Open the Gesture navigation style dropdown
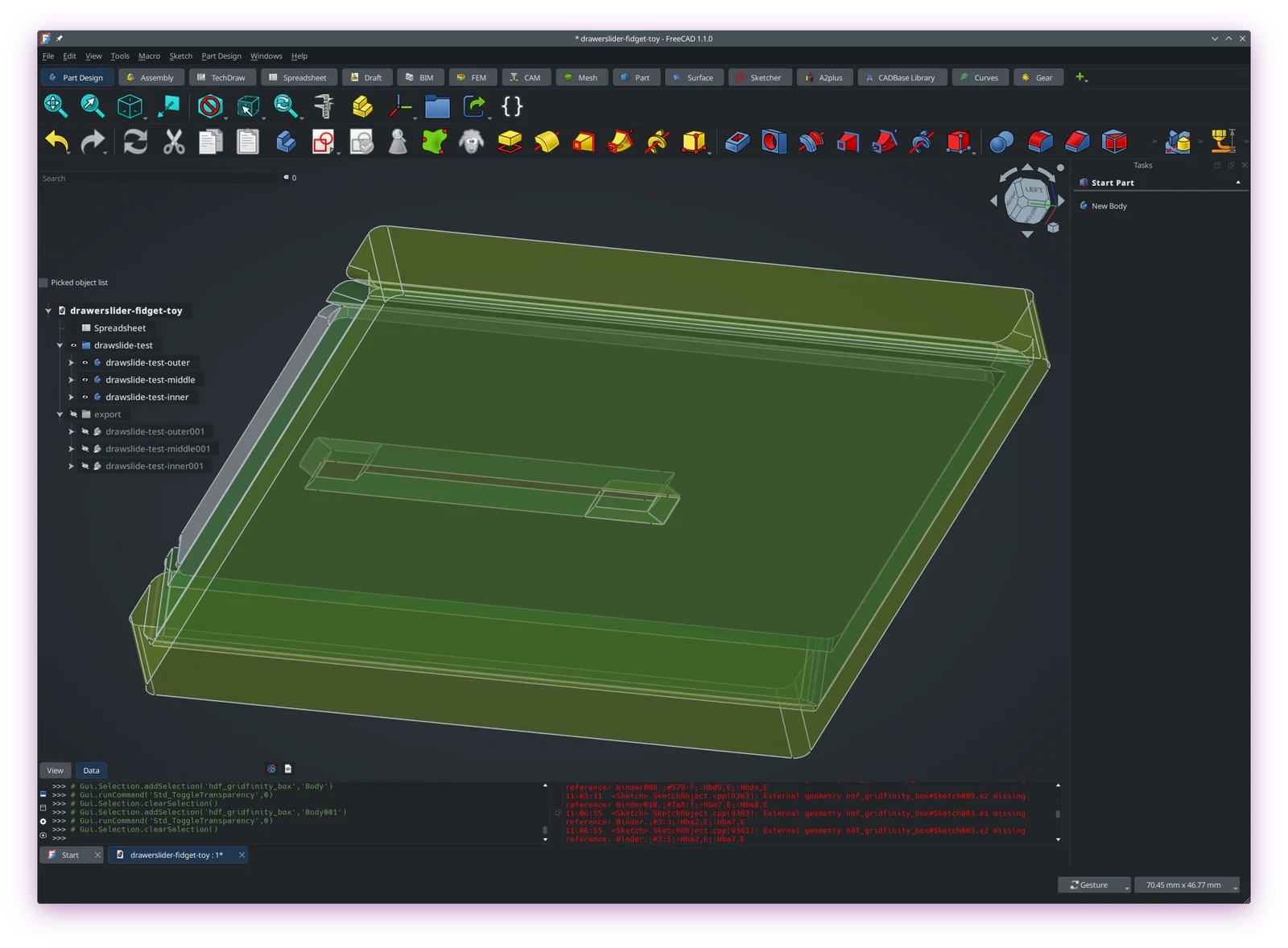1288x948 pixels. [x=1094, y=885]
